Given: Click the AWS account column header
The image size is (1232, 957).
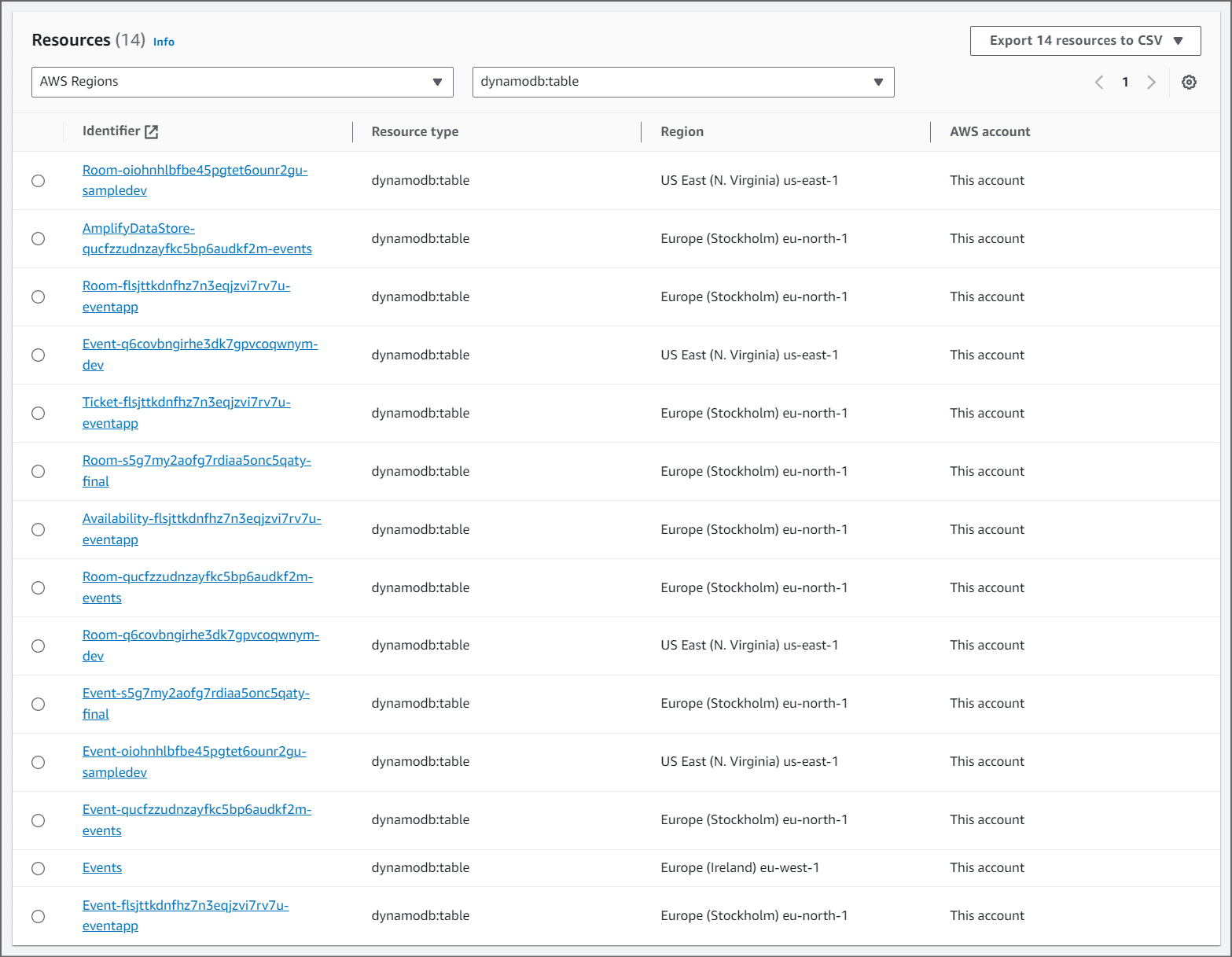Looking at the screenshot, I should tap(990, 132).
